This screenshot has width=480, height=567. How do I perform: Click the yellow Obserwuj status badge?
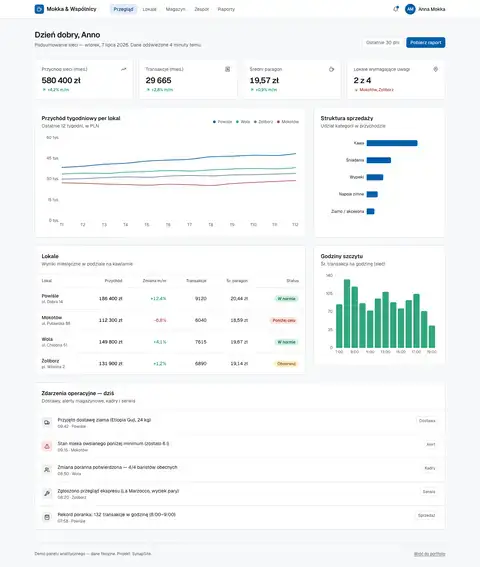point(286,364)
